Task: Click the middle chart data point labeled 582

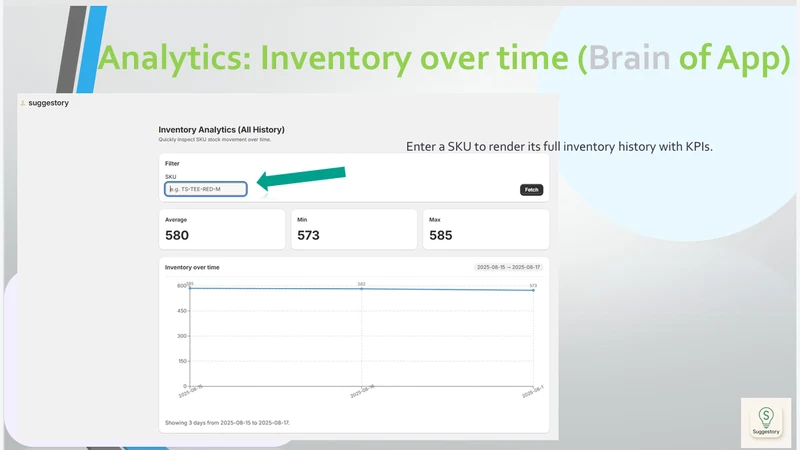Action: tap(362, 289)
